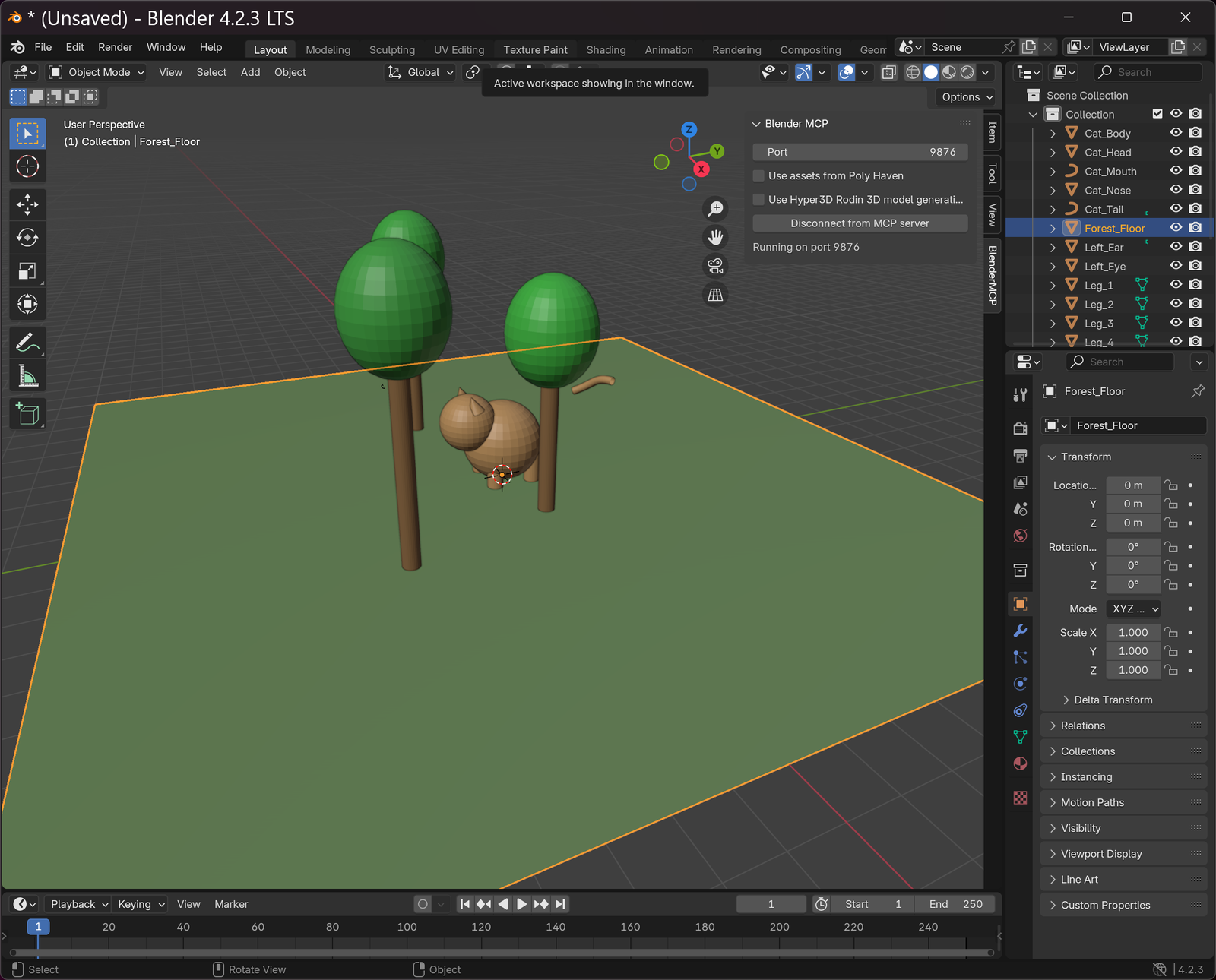
Task: Pin the Forest_Floor properties panel
Action: coord(1198,391)
